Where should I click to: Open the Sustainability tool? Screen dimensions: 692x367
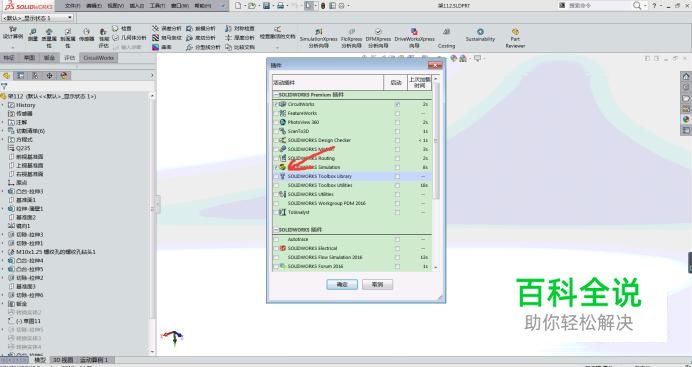click(480, 34)
